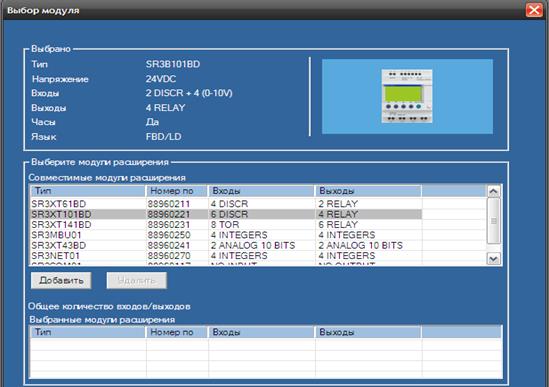Click Тип header in selected modules table

point(88,332)
